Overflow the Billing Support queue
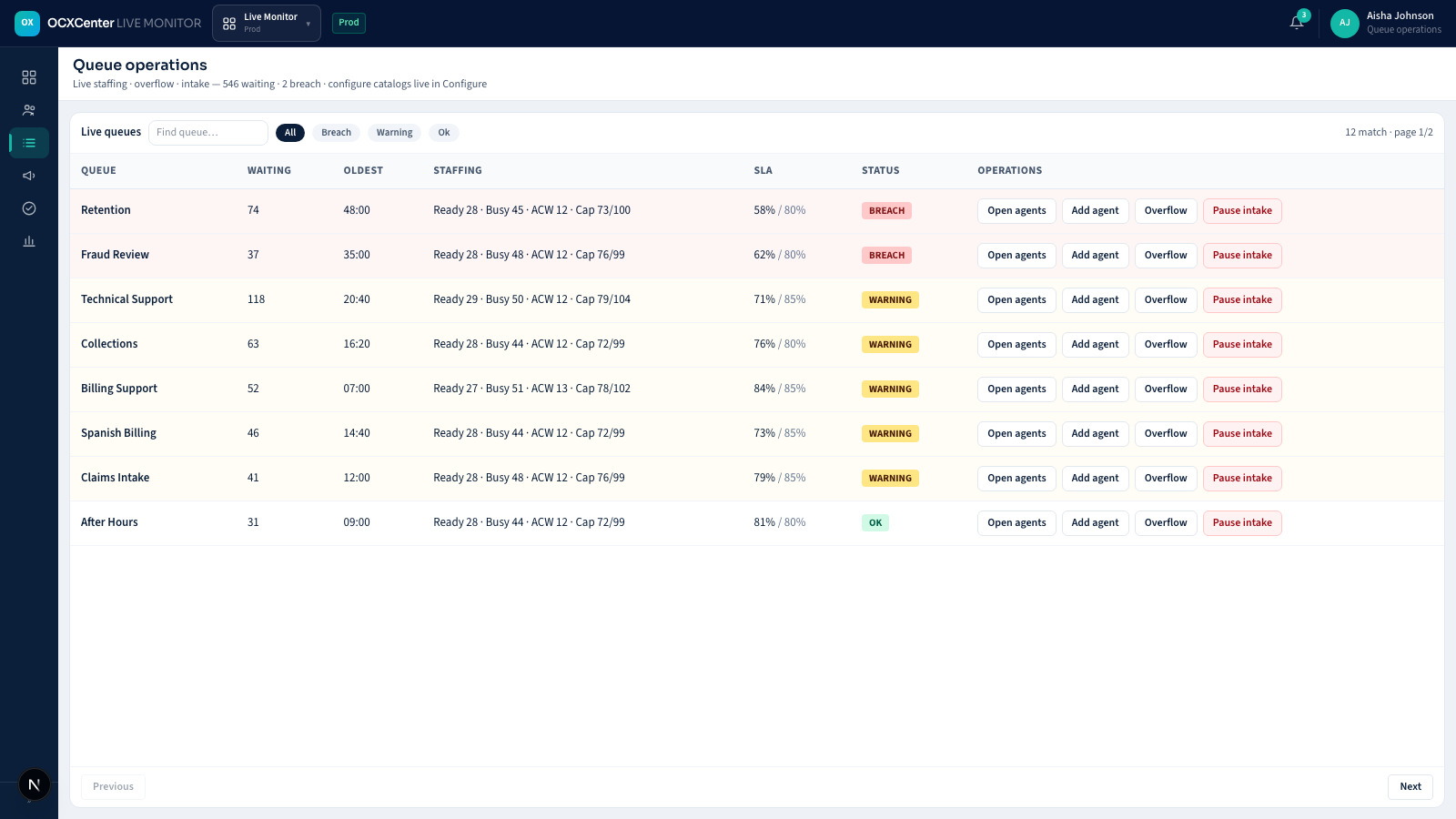Screen dimensions: 1456x819 (x=1166, y=389)
